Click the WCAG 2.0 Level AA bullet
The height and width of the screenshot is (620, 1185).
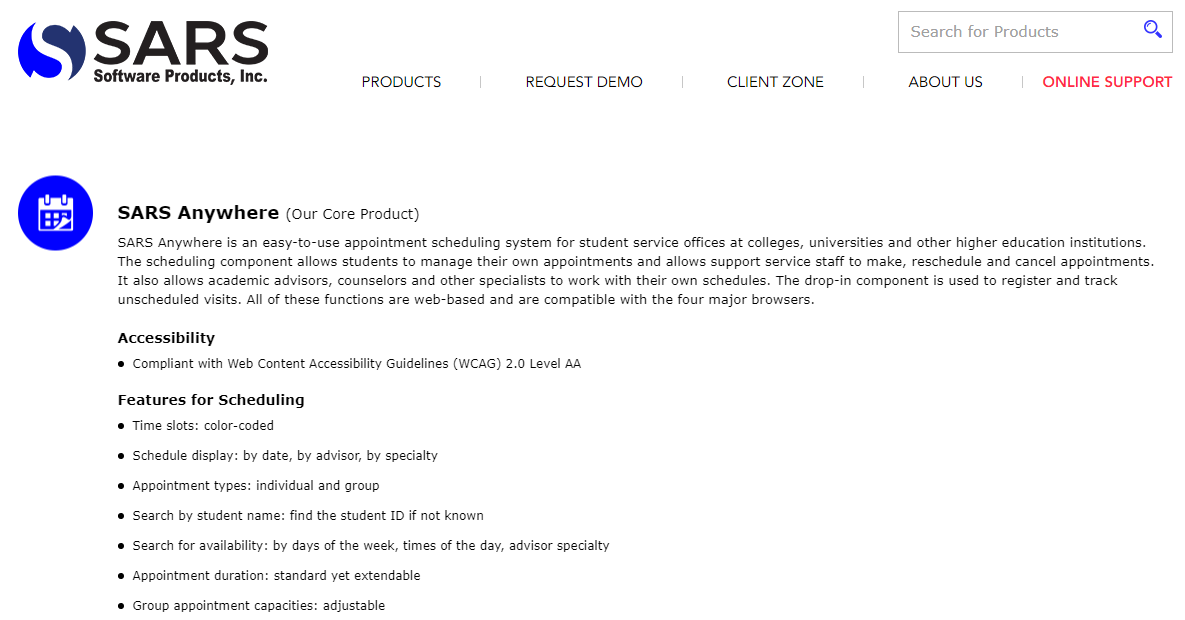point(356,364)
